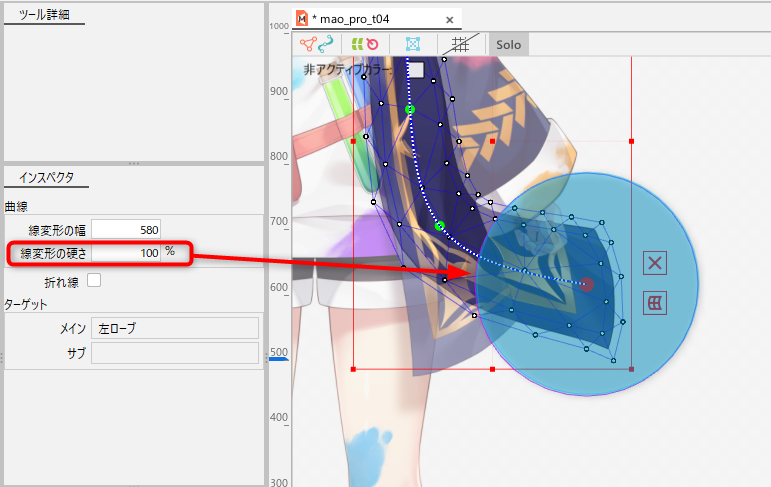Click the 線変形の硬さ value field
771x487 pixels.
[125, 253]
